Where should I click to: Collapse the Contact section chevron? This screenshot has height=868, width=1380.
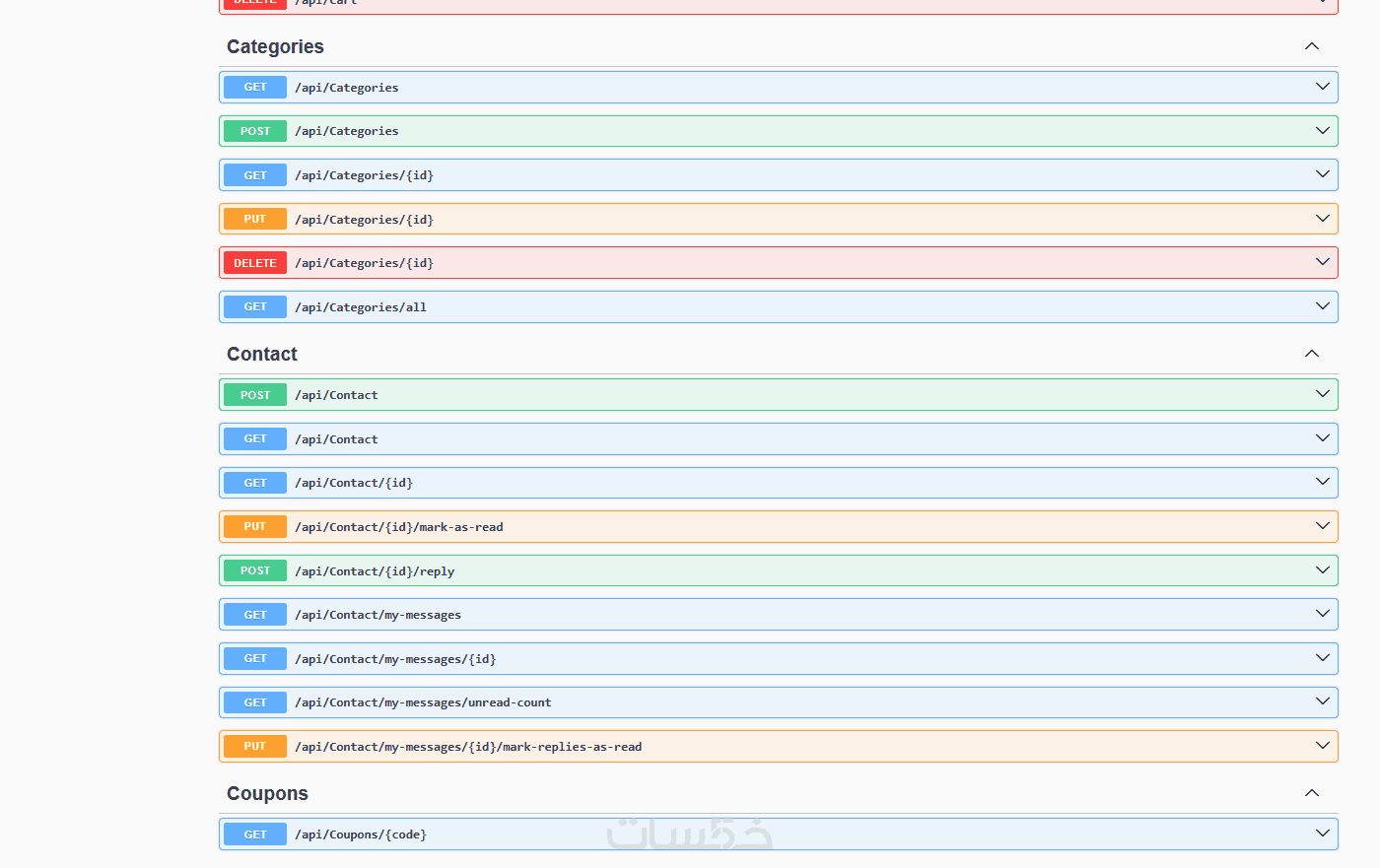click(1312, 354)
